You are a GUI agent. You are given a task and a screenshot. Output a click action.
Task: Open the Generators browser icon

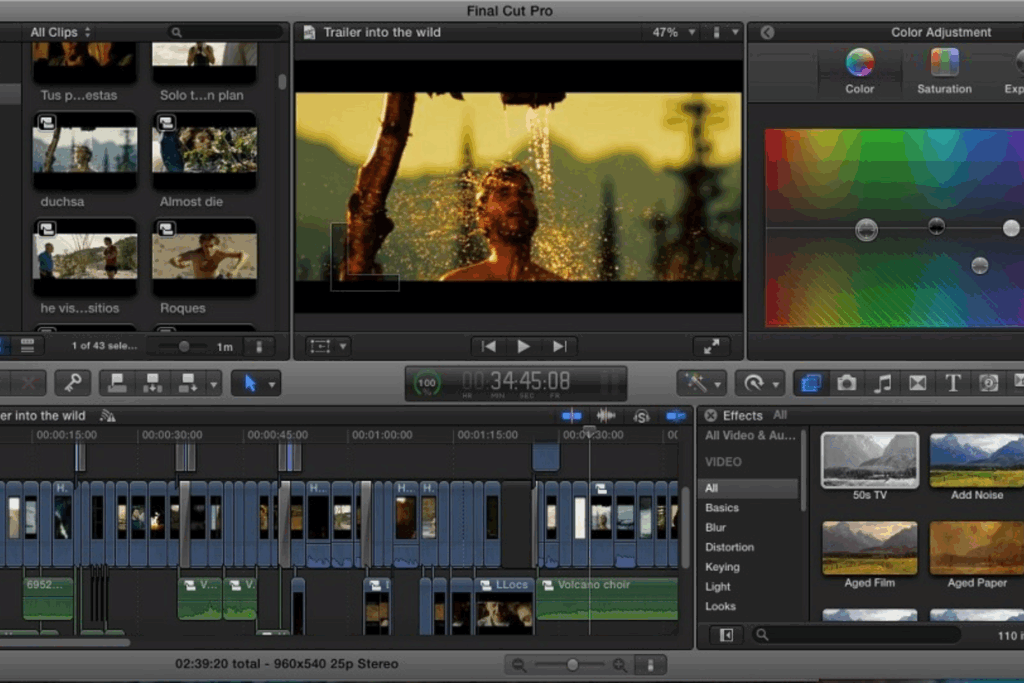989,383
